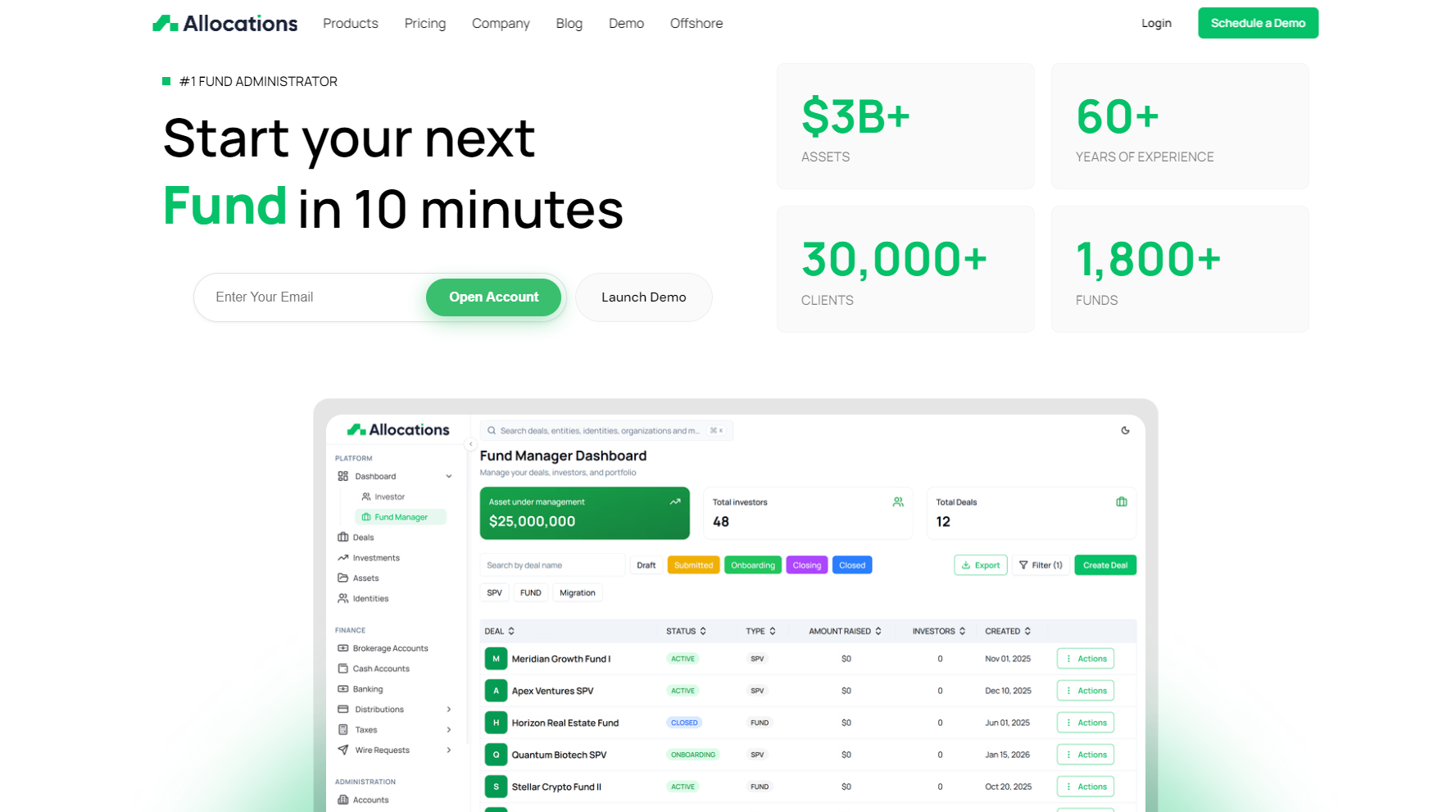Click the Accounts building icon

(342, 800)
